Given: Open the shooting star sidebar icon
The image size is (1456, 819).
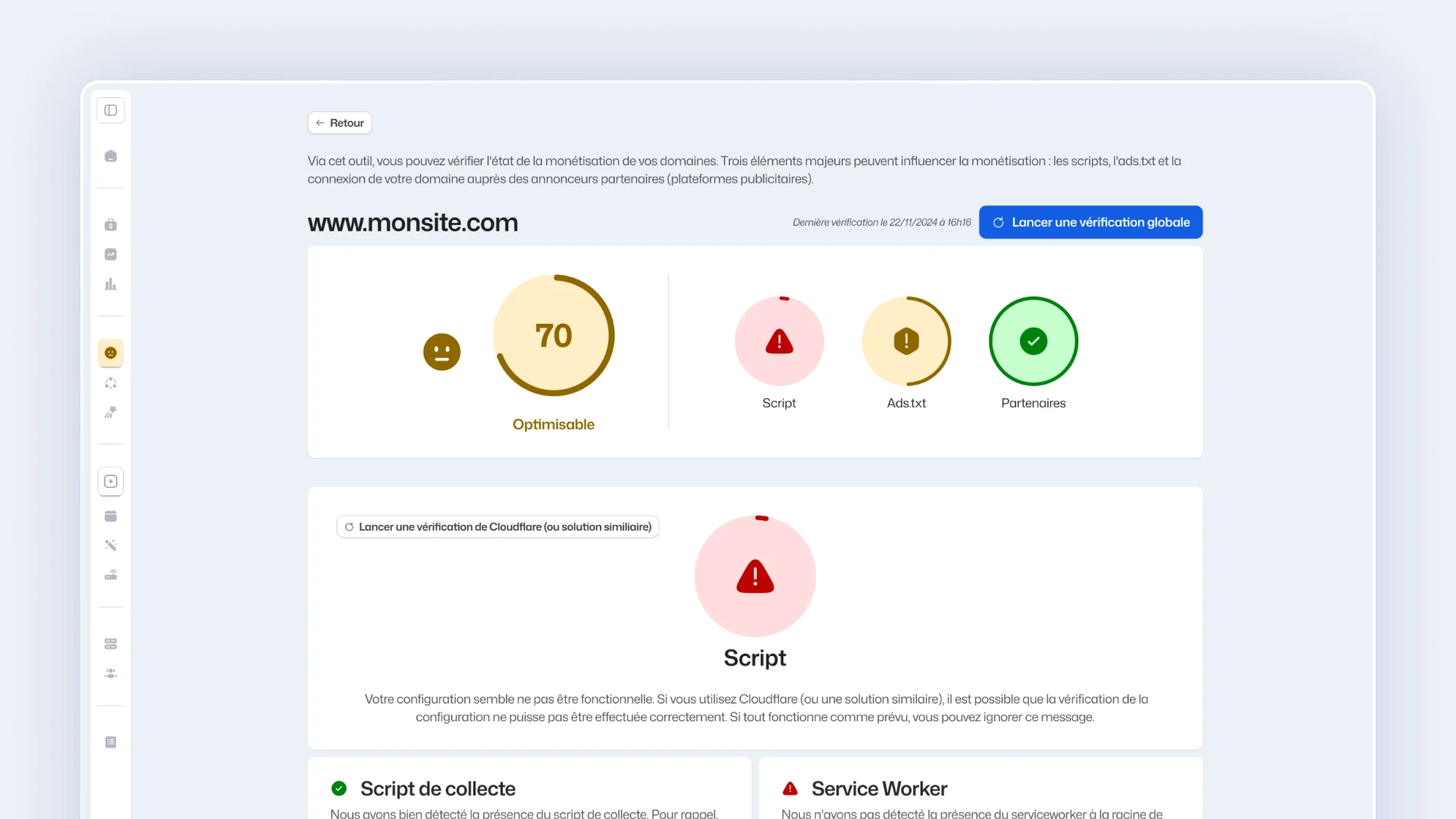Looking at the screenshot, I should [111, 413].
